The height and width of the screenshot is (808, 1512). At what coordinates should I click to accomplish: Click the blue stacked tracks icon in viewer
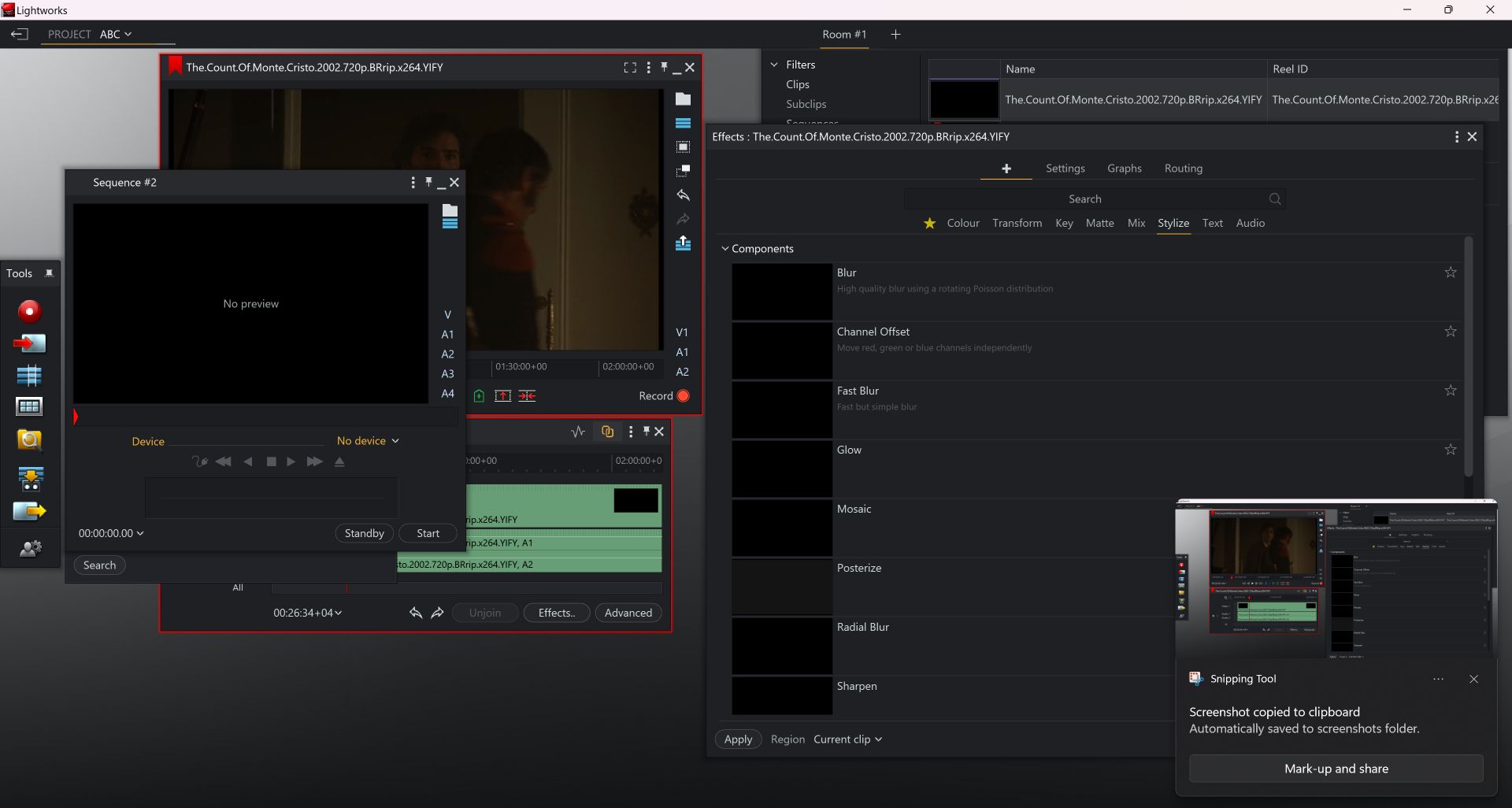(x=683, y=123)
